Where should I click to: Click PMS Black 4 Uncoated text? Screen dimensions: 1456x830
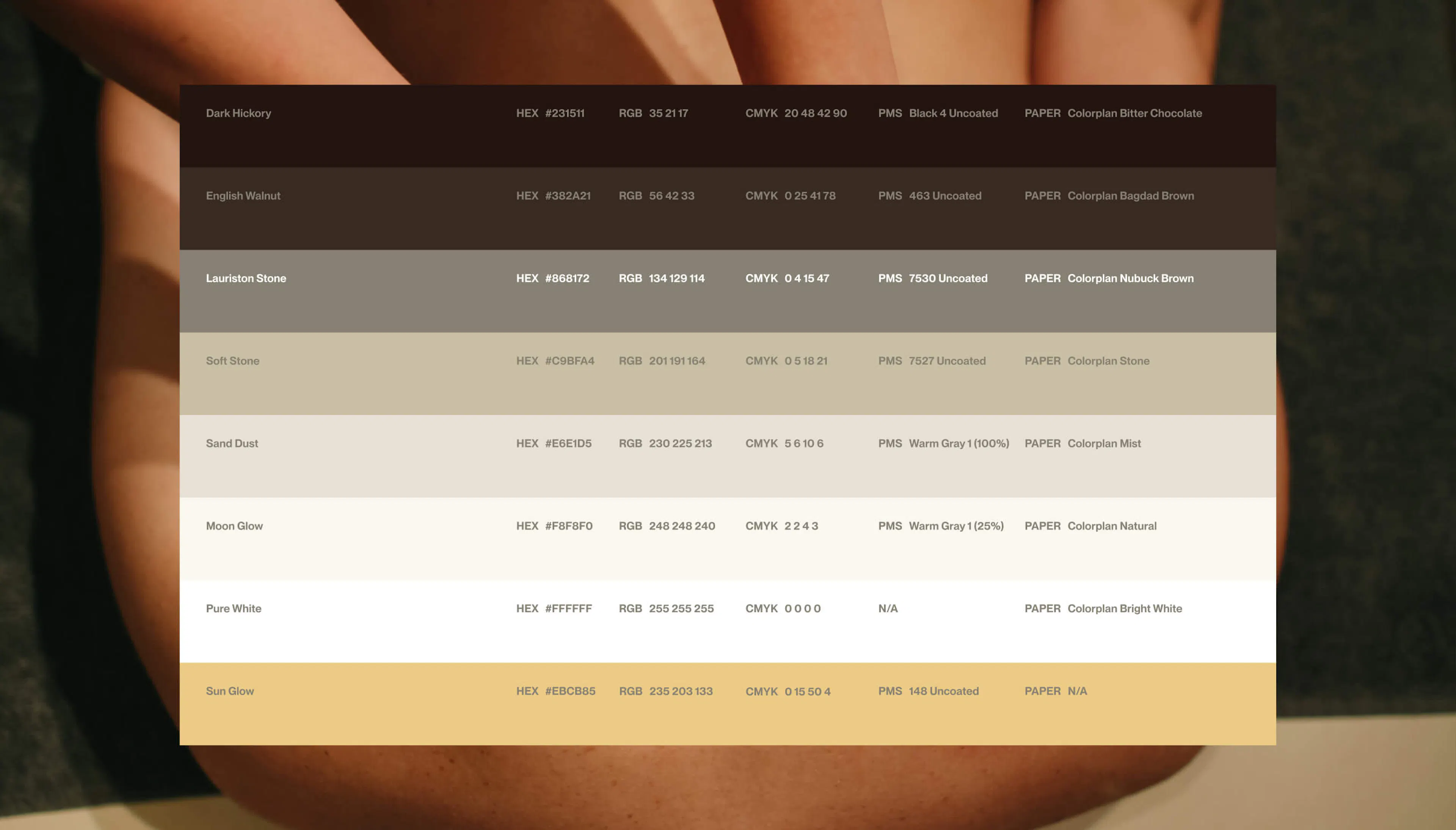coord(953,113)
